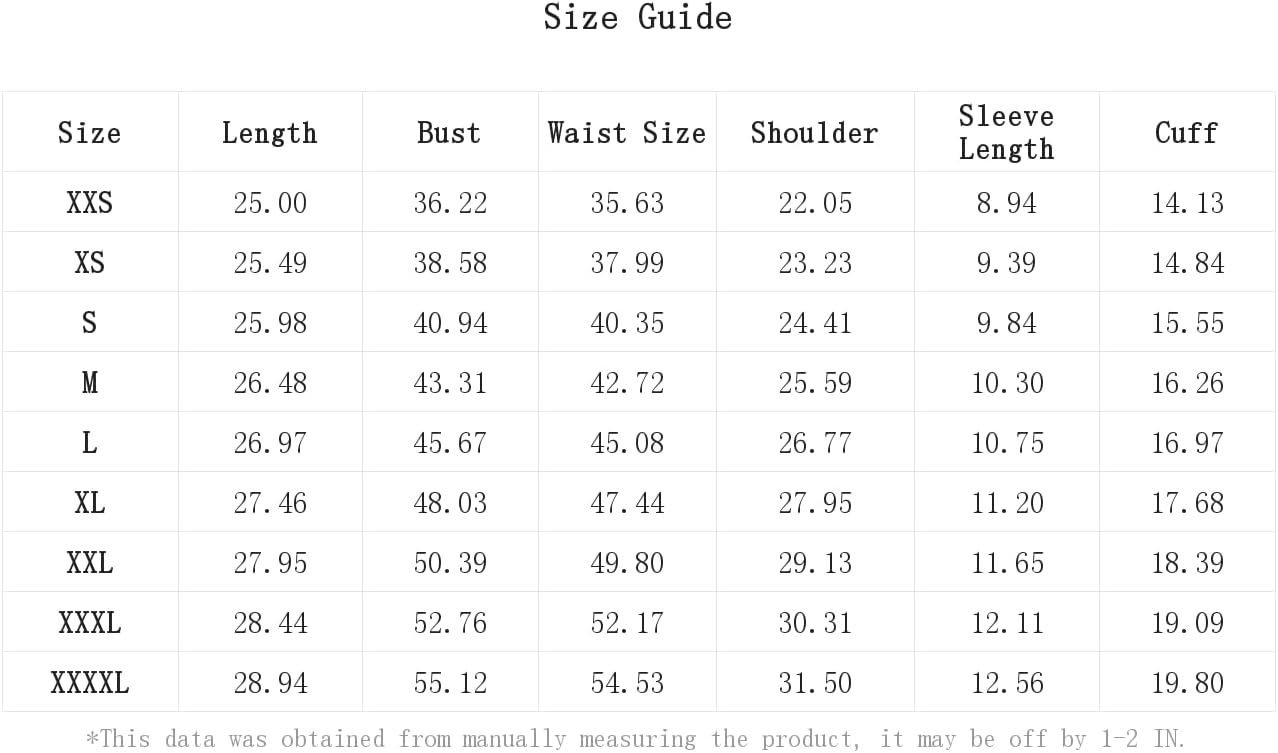
Task: Select shoulder value 27.95 for XL
Action: (x=815, y=503)
